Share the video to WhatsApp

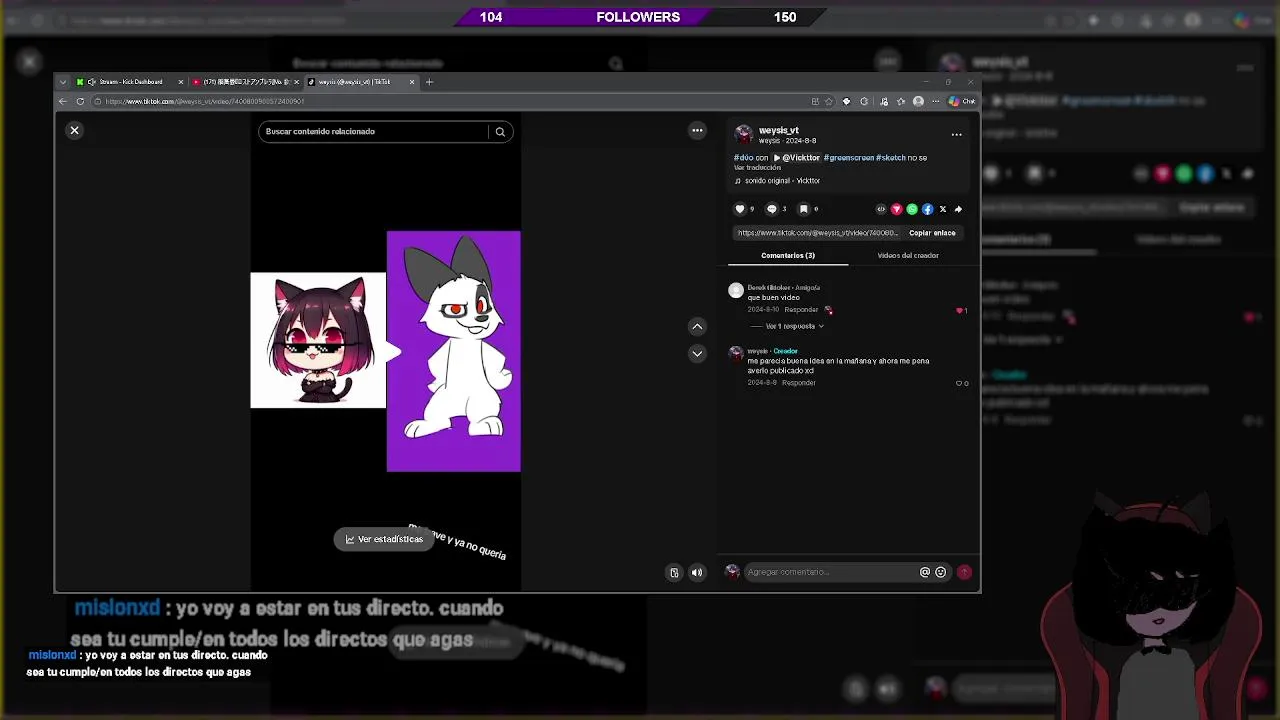(x=912, y=209)
